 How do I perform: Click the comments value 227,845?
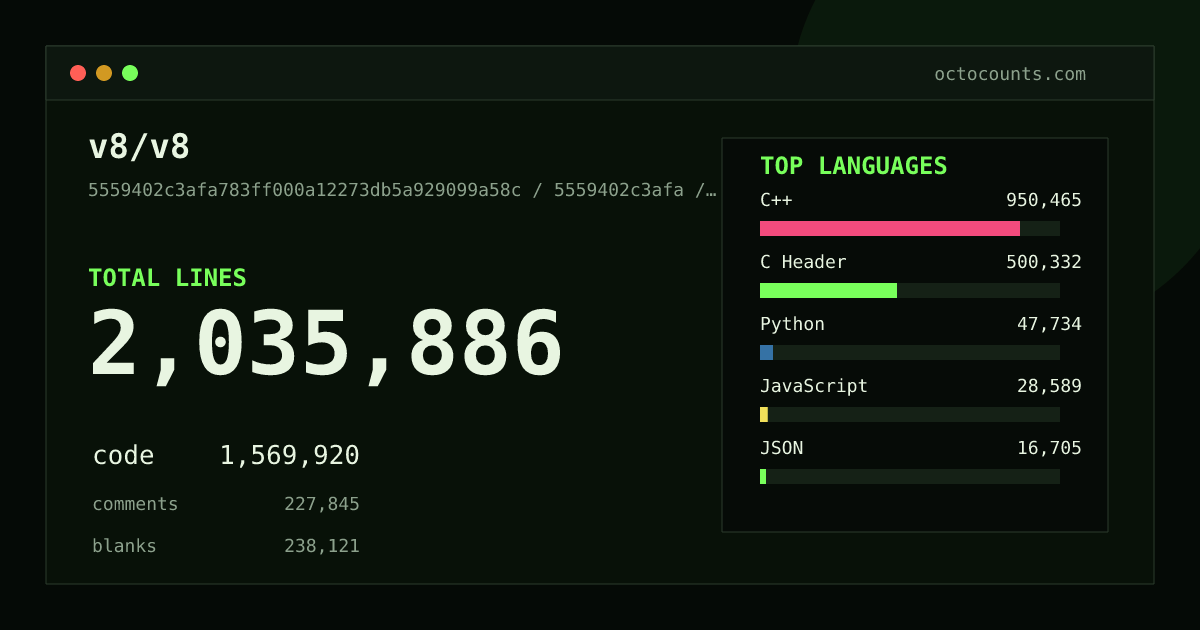(x=322, y=504)
